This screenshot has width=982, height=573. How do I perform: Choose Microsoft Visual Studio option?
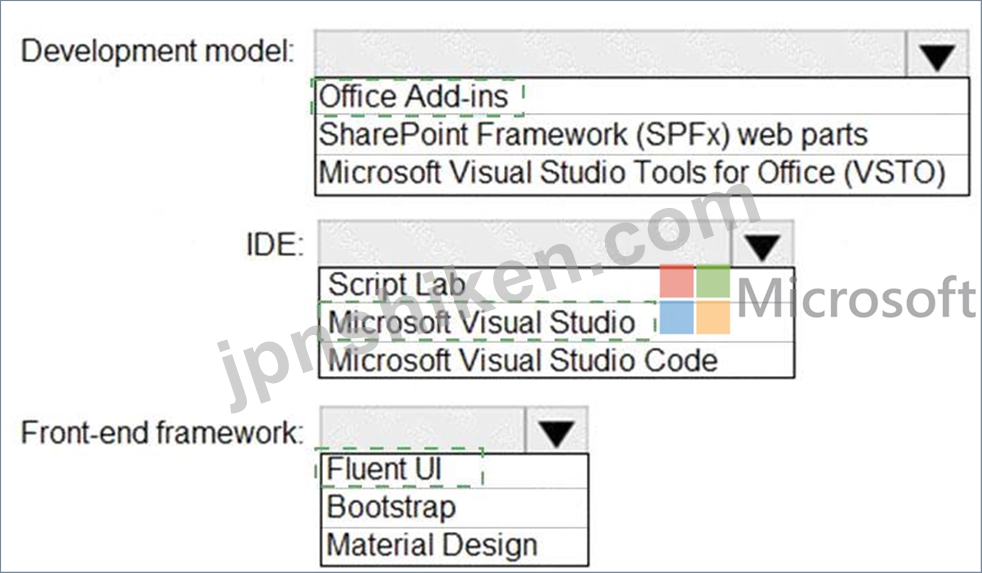click(x=556, y=323)
